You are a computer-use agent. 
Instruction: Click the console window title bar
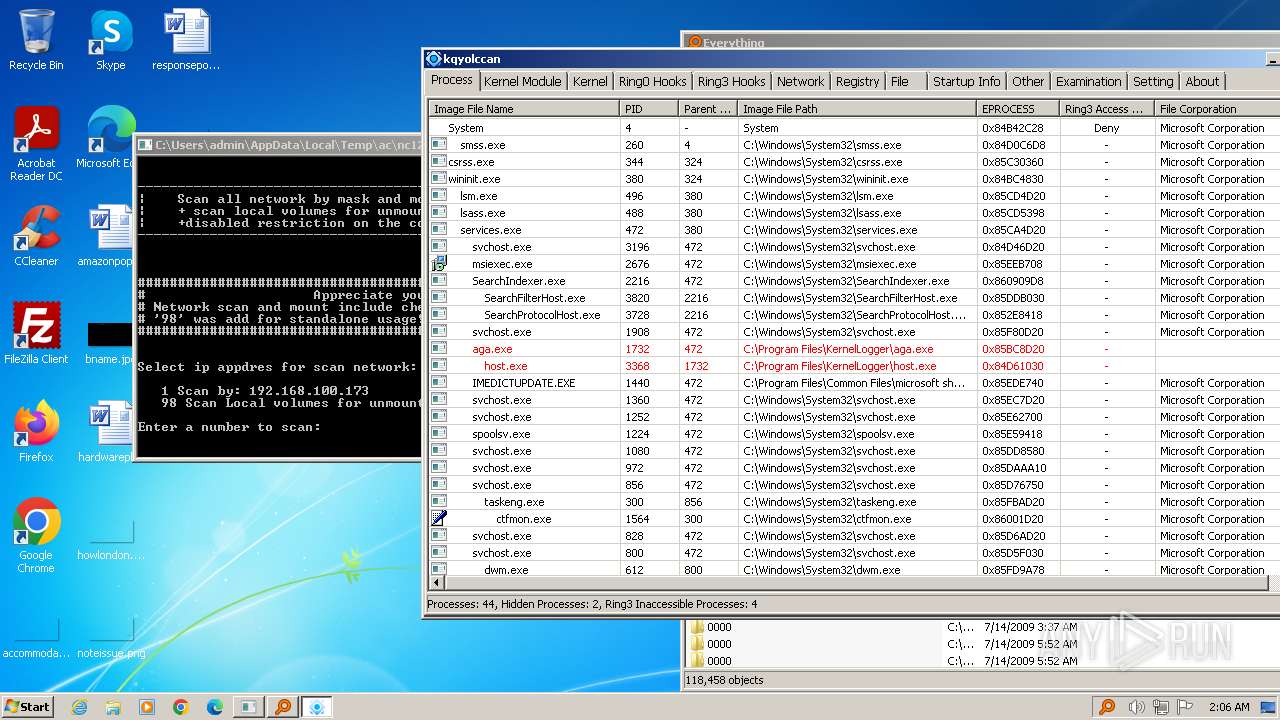pyautogui.click(x=279, y=145)
